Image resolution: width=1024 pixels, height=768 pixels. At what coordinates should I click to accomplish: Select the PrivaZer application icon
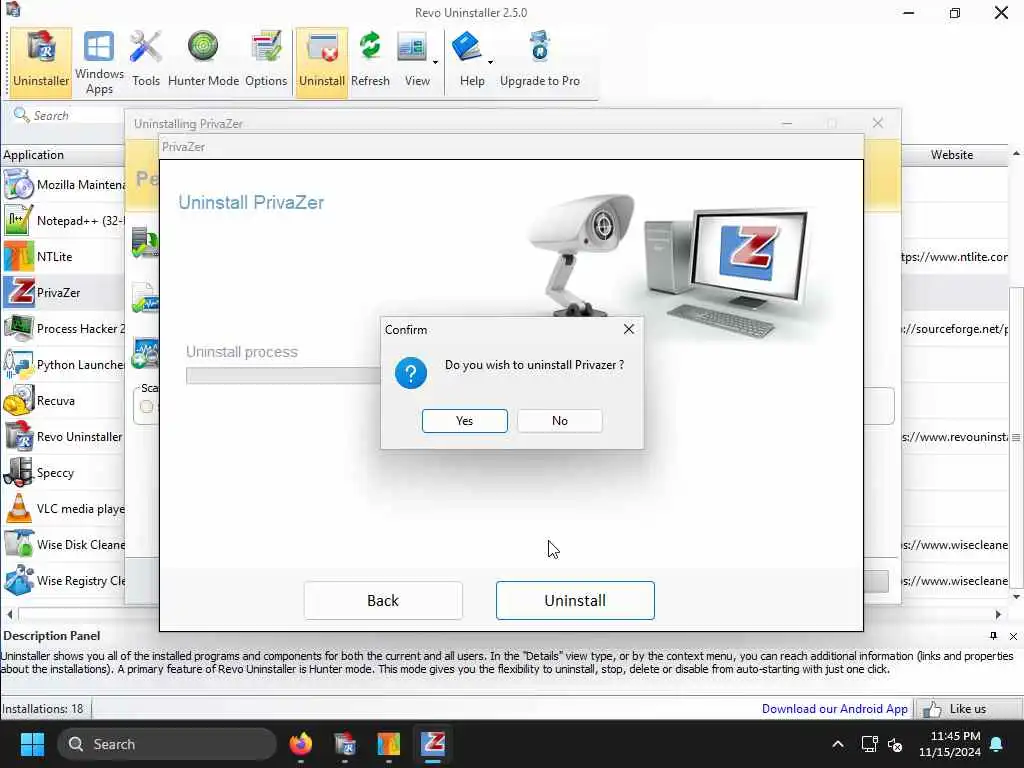coord(18,293)
